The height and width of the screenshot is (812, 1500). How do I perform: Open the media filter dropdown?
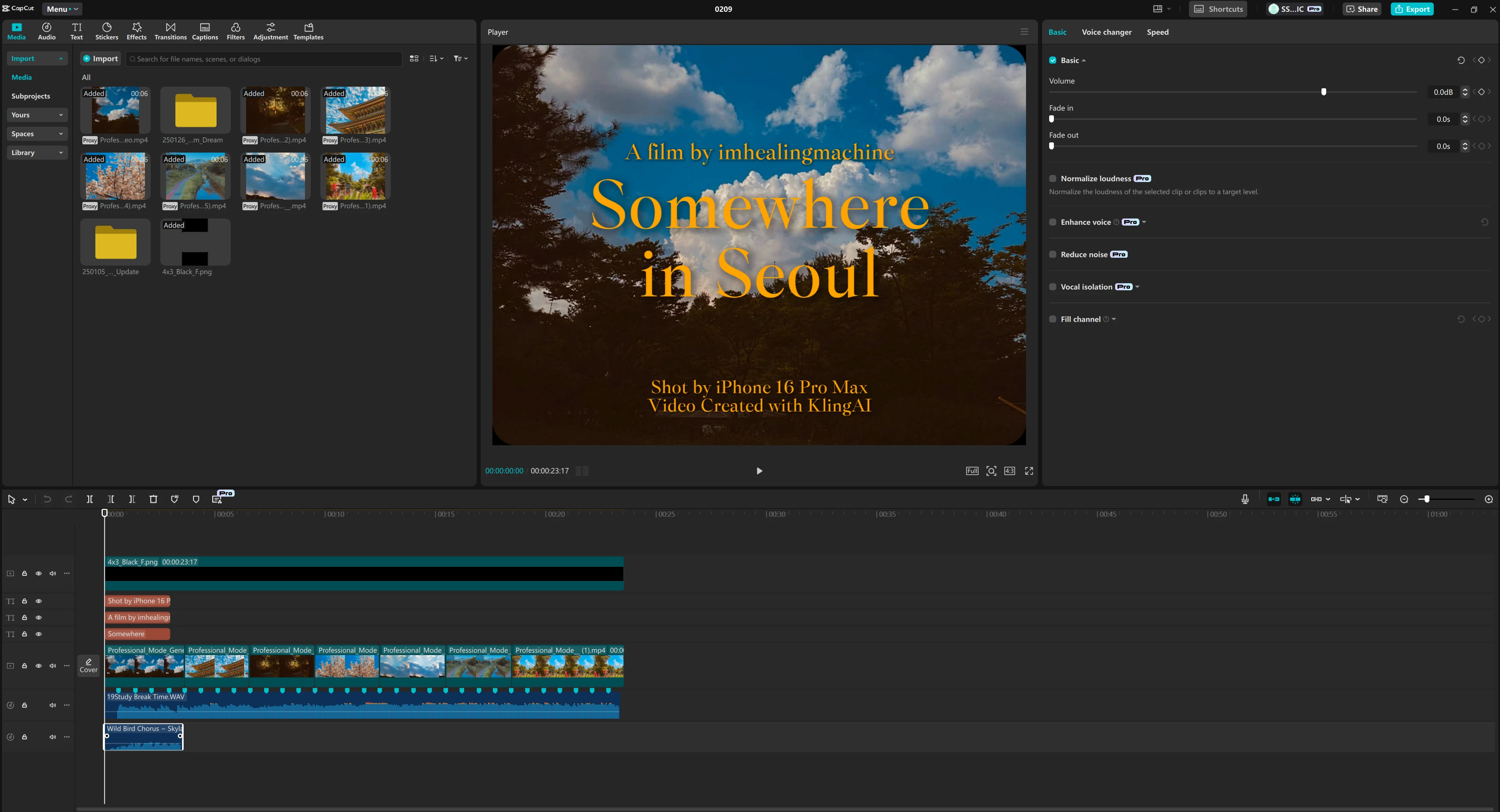coord(461,59)
